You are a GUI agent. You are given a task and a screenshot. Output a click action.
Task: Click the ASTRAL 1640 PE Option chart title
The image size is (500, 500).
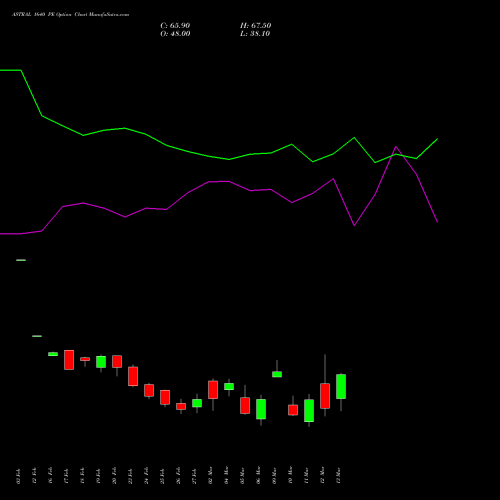tap(70, 15)
